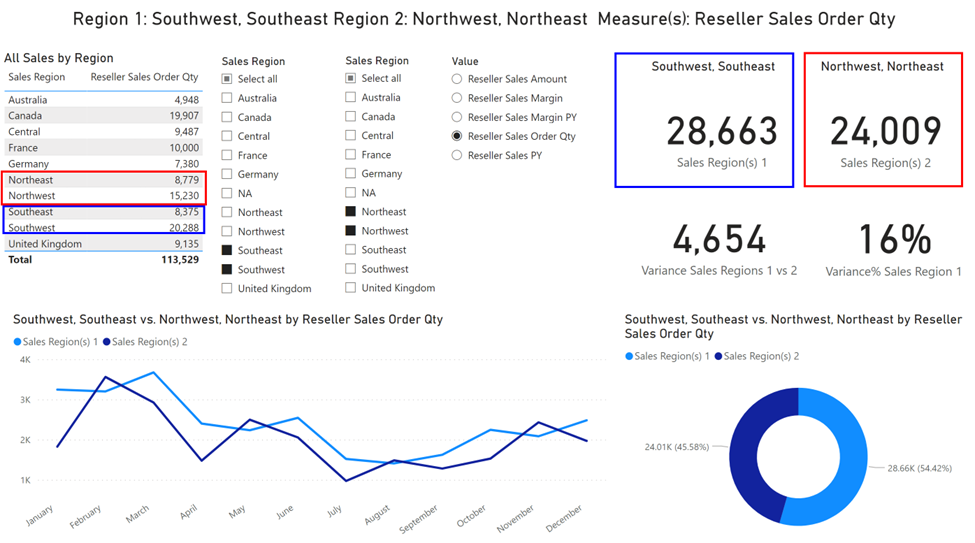Select the Australia row in the table

pos(103,100)
